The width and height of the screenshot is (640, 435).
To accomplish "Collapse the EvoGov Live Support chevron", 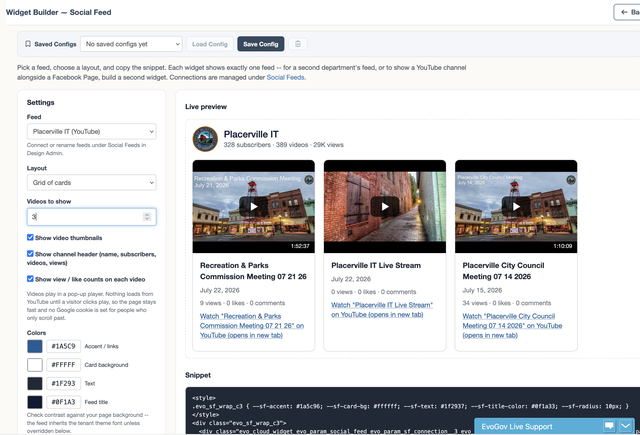I will (x=625, y=426).
